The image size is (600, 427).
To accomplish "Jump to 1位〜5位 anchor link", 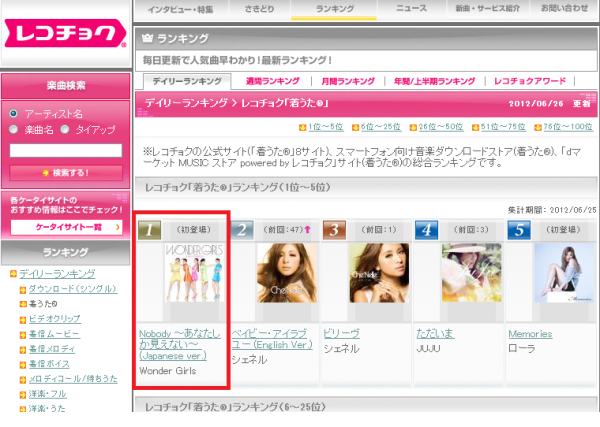I will [x=326, y=127].
